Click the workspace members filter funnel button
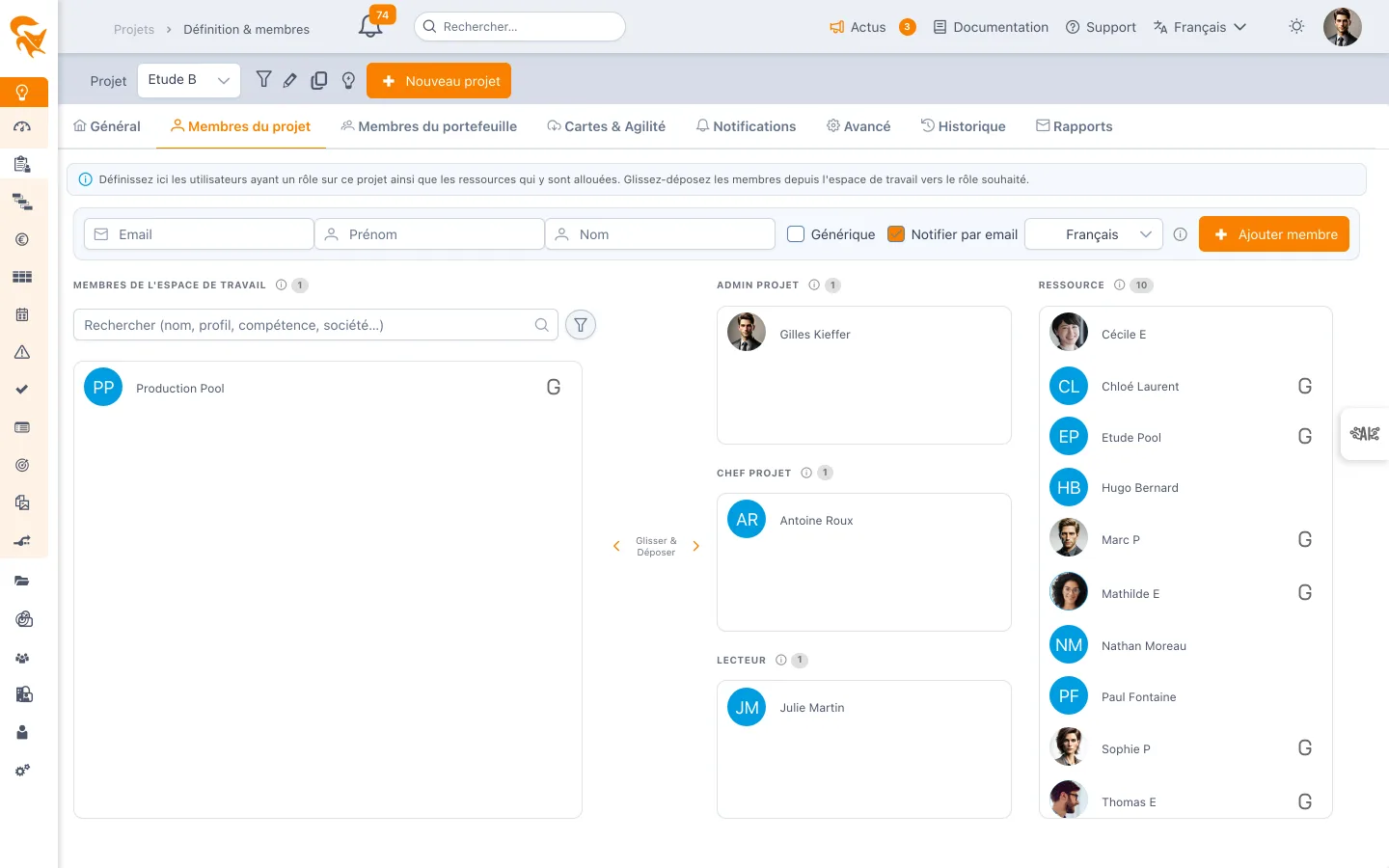The image size is (1389, 868). [581, 325]
